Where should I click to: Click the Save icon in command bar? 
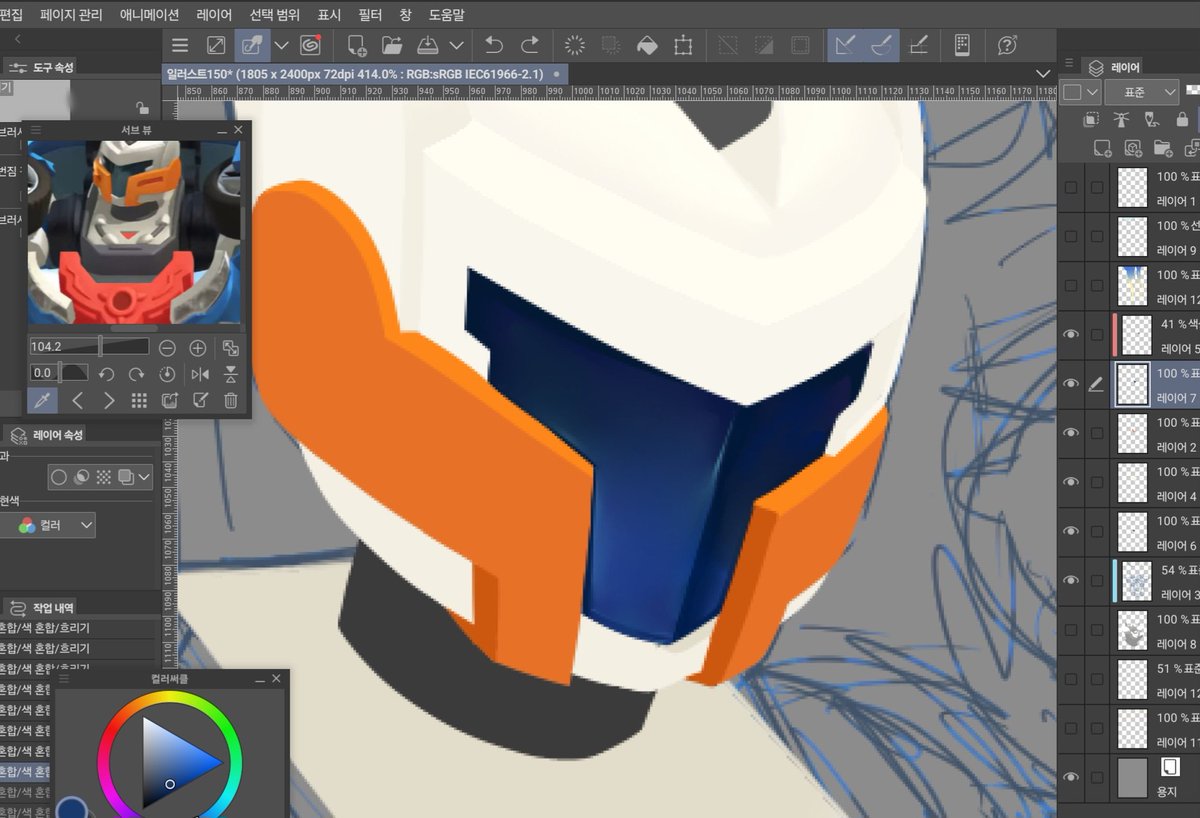(427, 45)
